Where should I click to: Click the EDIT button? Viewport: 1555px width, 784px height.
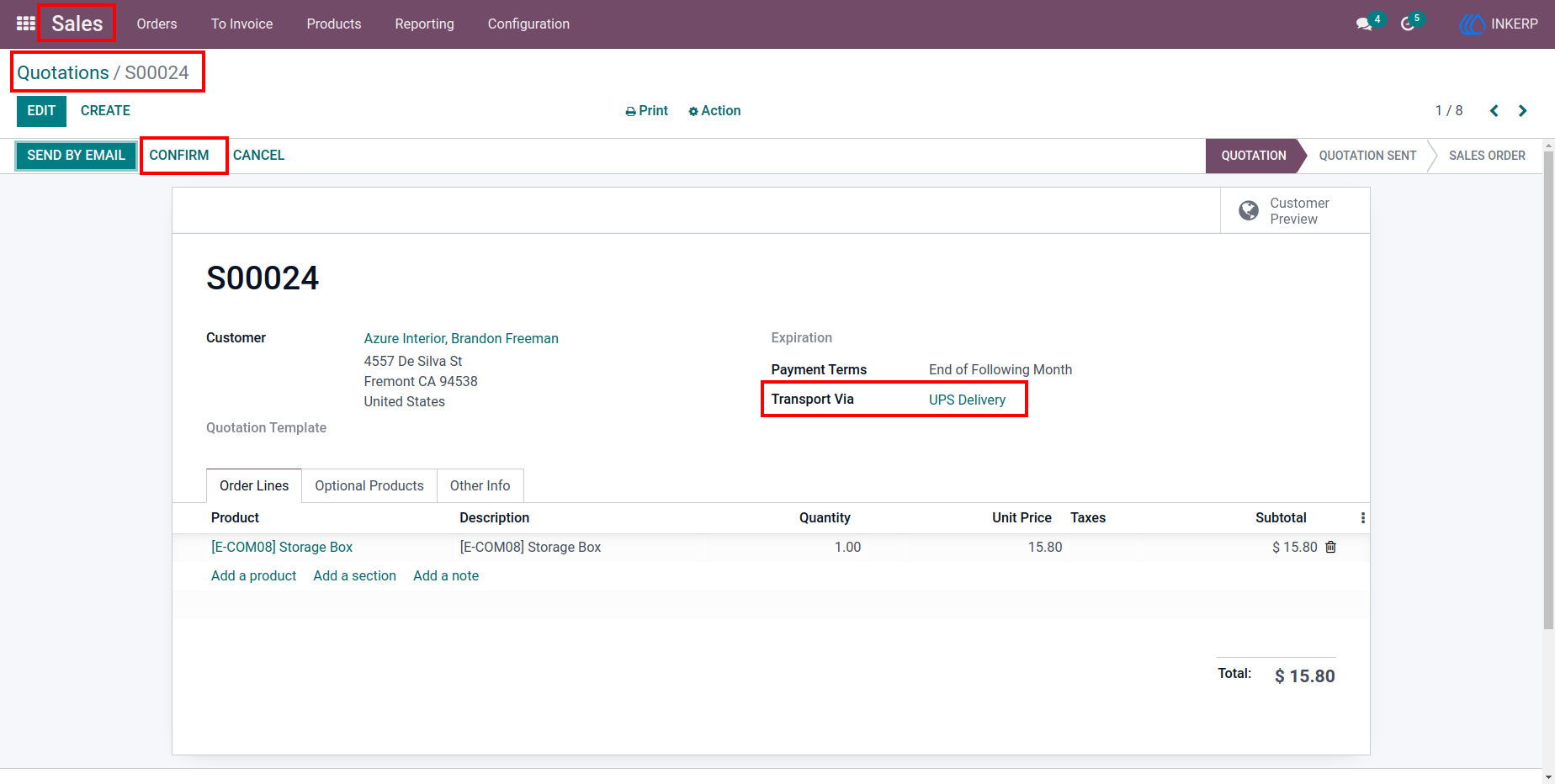[41, 111]
